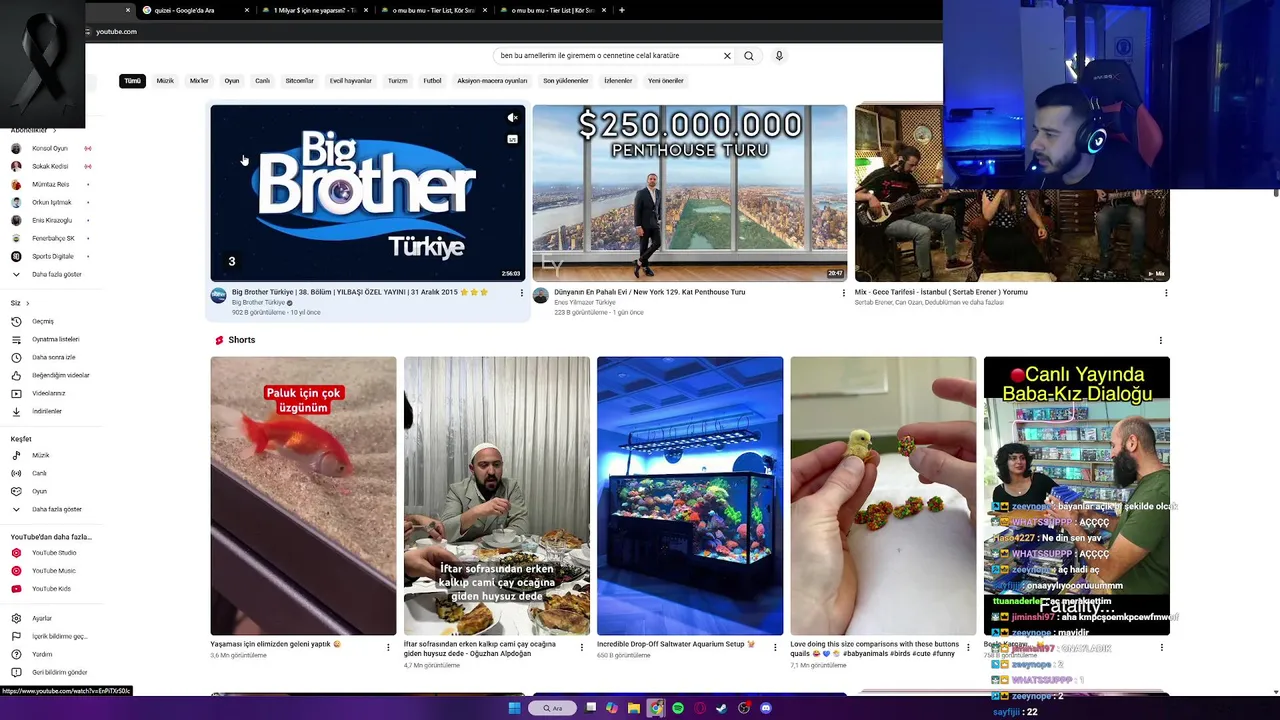Open Big Brother Türkiye 38. Bölüm title
This screenshot has width=1280, height=720.
point(360,292)
